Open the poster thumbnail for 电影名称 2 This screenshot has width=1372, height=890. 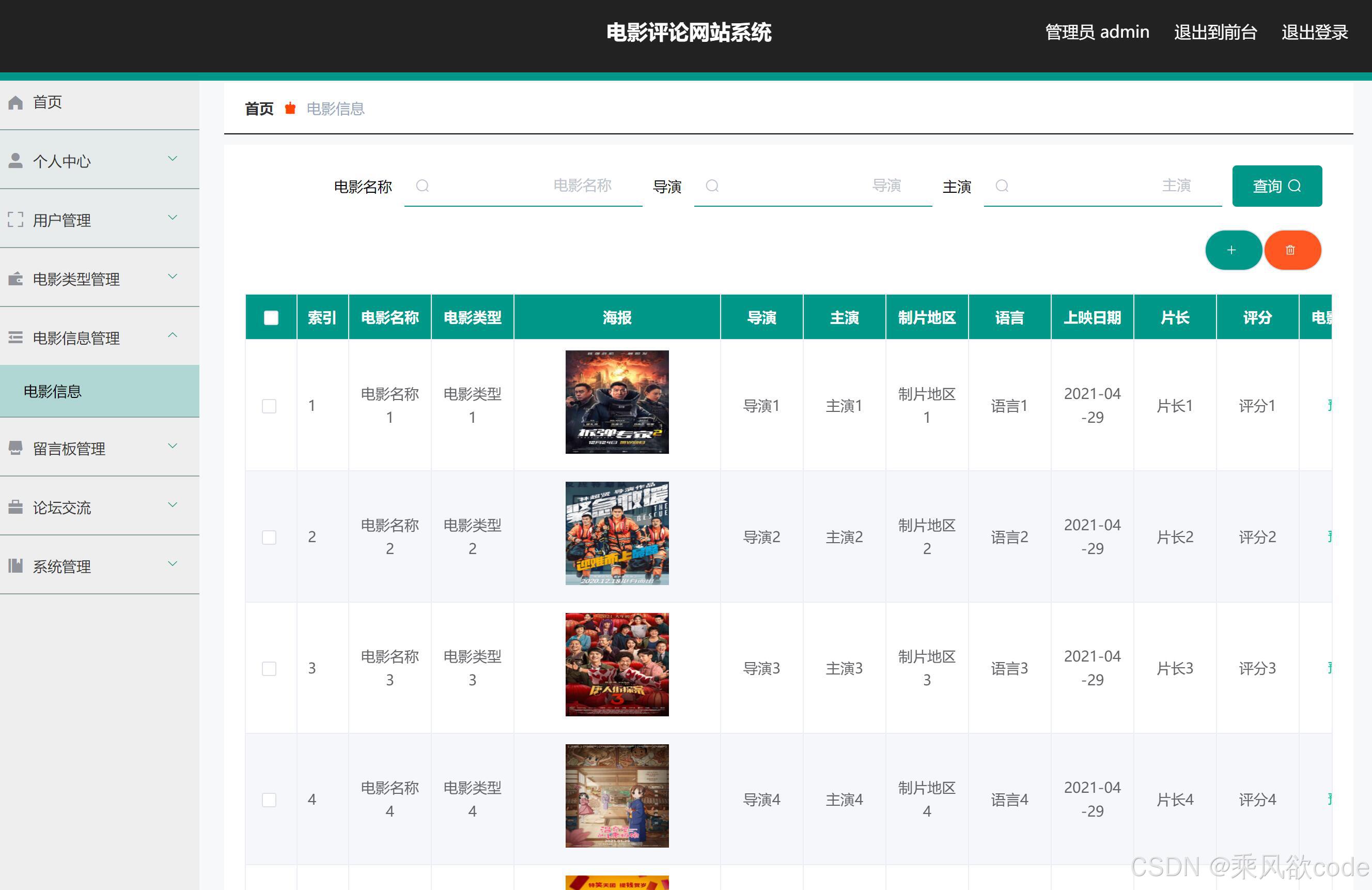pos(617,533)
